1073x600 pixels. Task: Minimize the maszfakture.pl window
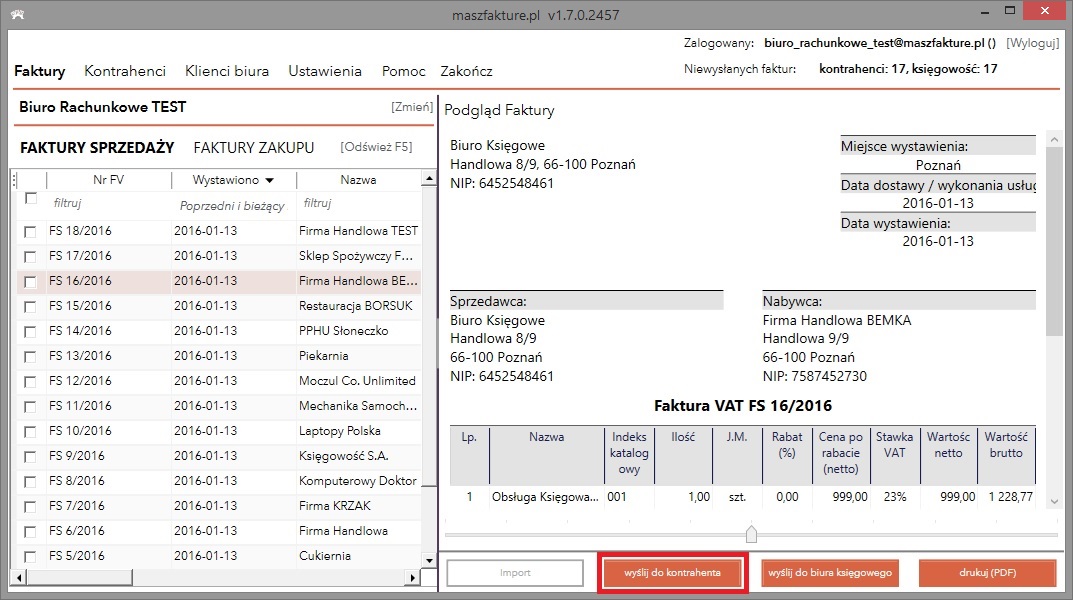[985, 12]
